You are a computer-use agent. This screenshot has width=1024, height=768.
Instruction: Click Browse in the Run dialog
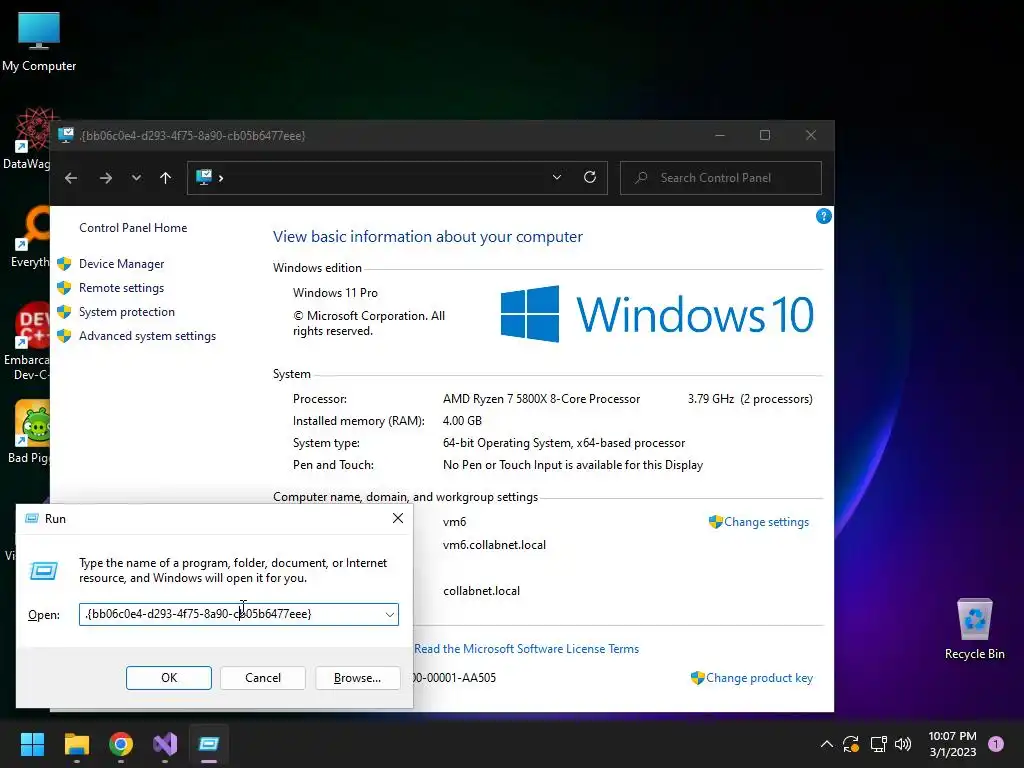(x=357, y=678)
